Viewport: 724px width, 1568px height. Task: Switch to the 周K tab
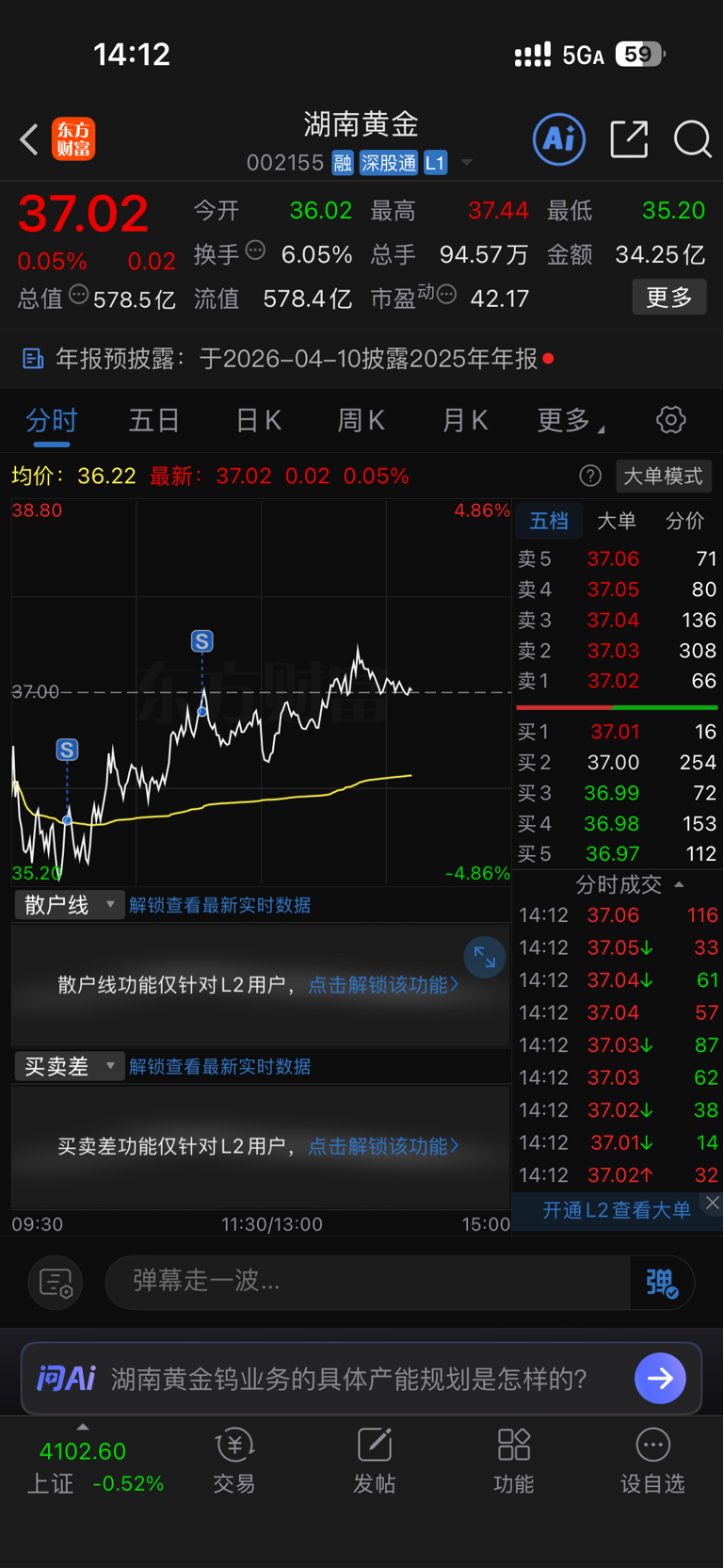click(362, 420)
